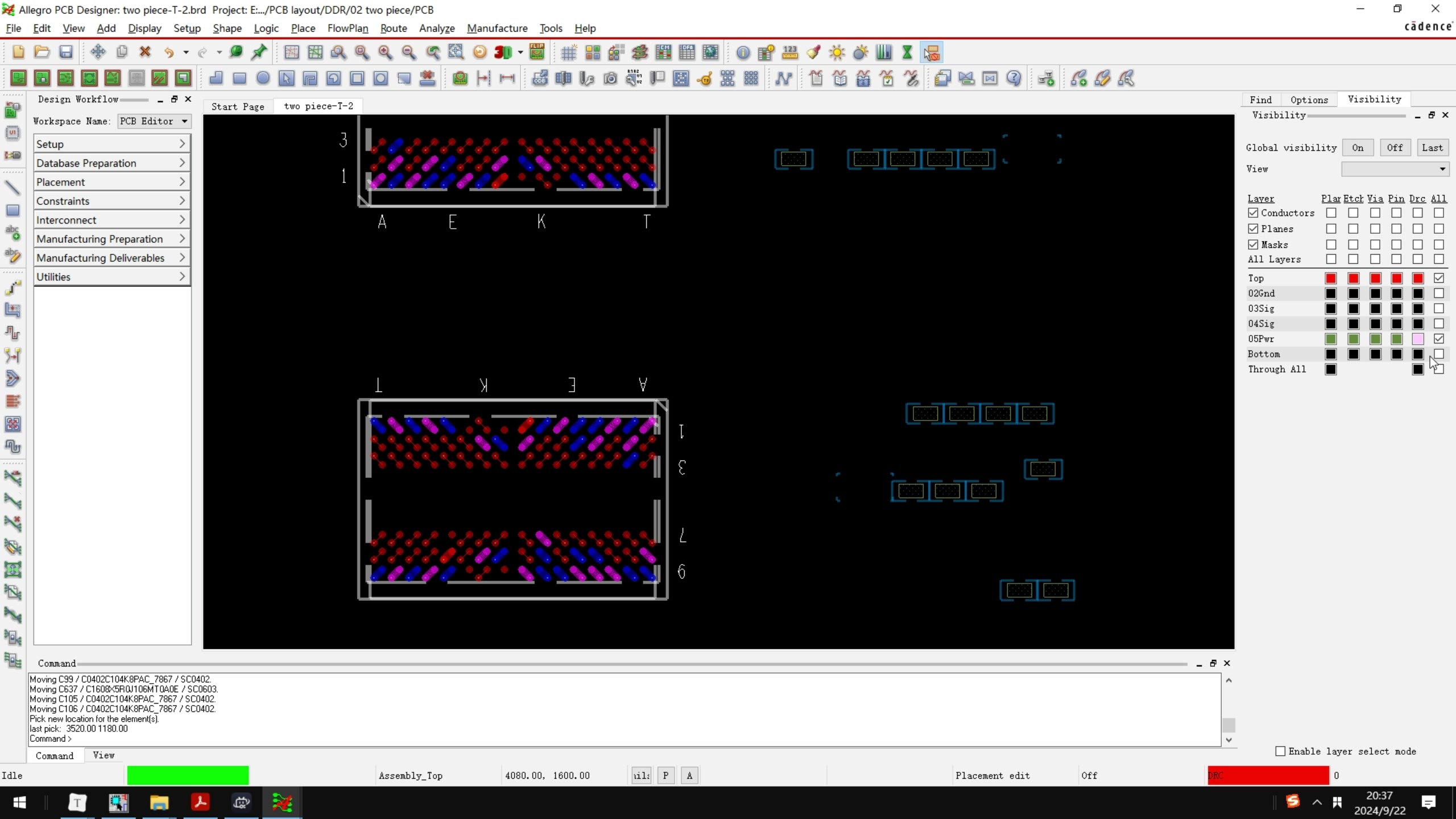The width and height of the screenshot is (1456, 819).
Task: Click the green pushpin Fix icon
Action: pos(259,52)
